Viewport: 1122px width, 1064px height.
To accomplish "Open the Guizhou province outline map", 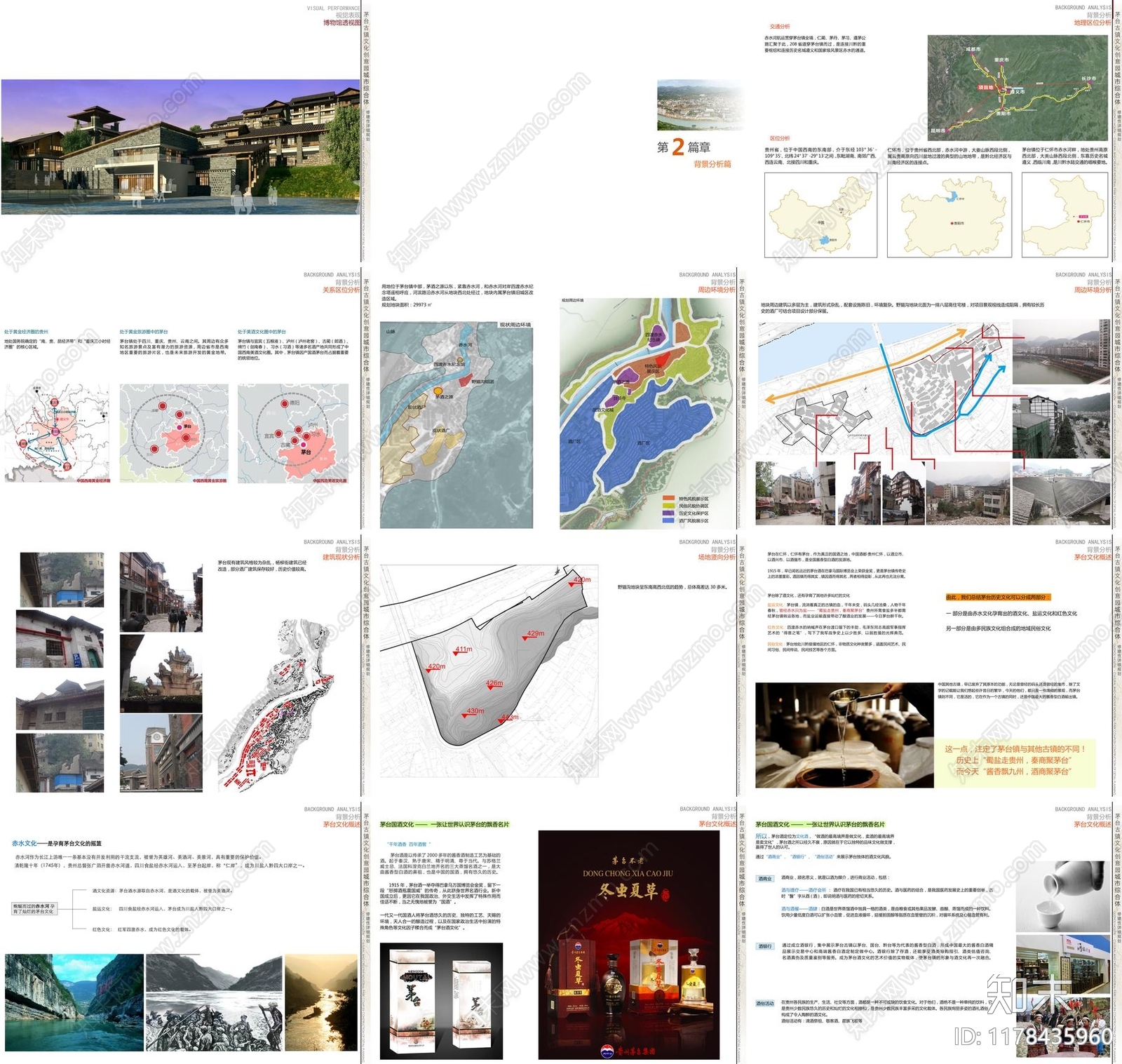I will click(949, 215).
